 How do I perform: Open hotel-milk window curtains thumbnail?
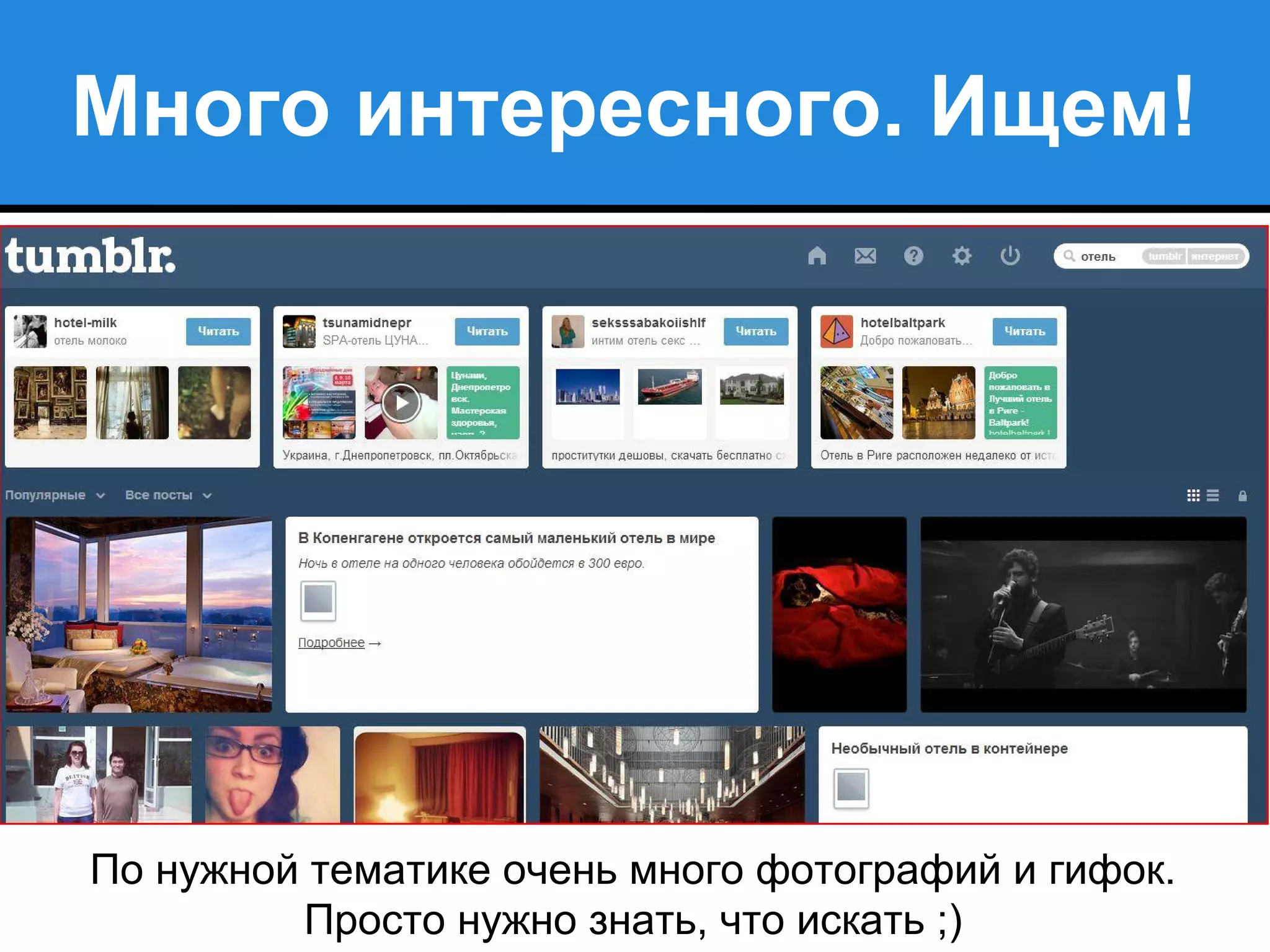[132, 403]
